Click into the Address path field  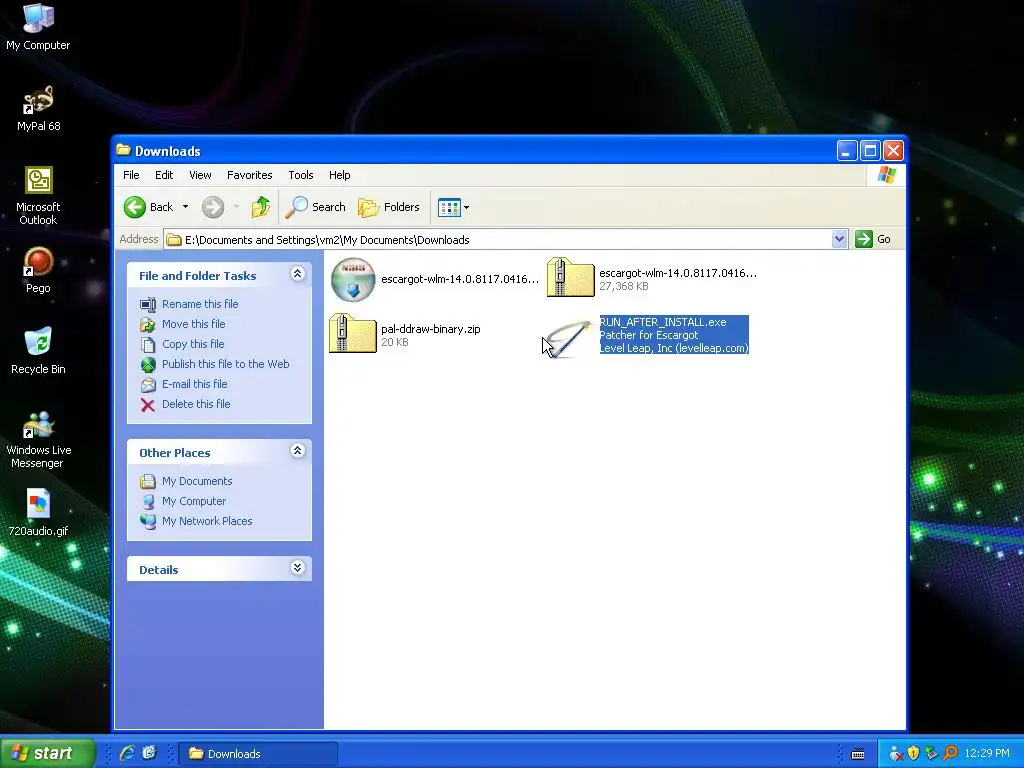coord(498,240)
